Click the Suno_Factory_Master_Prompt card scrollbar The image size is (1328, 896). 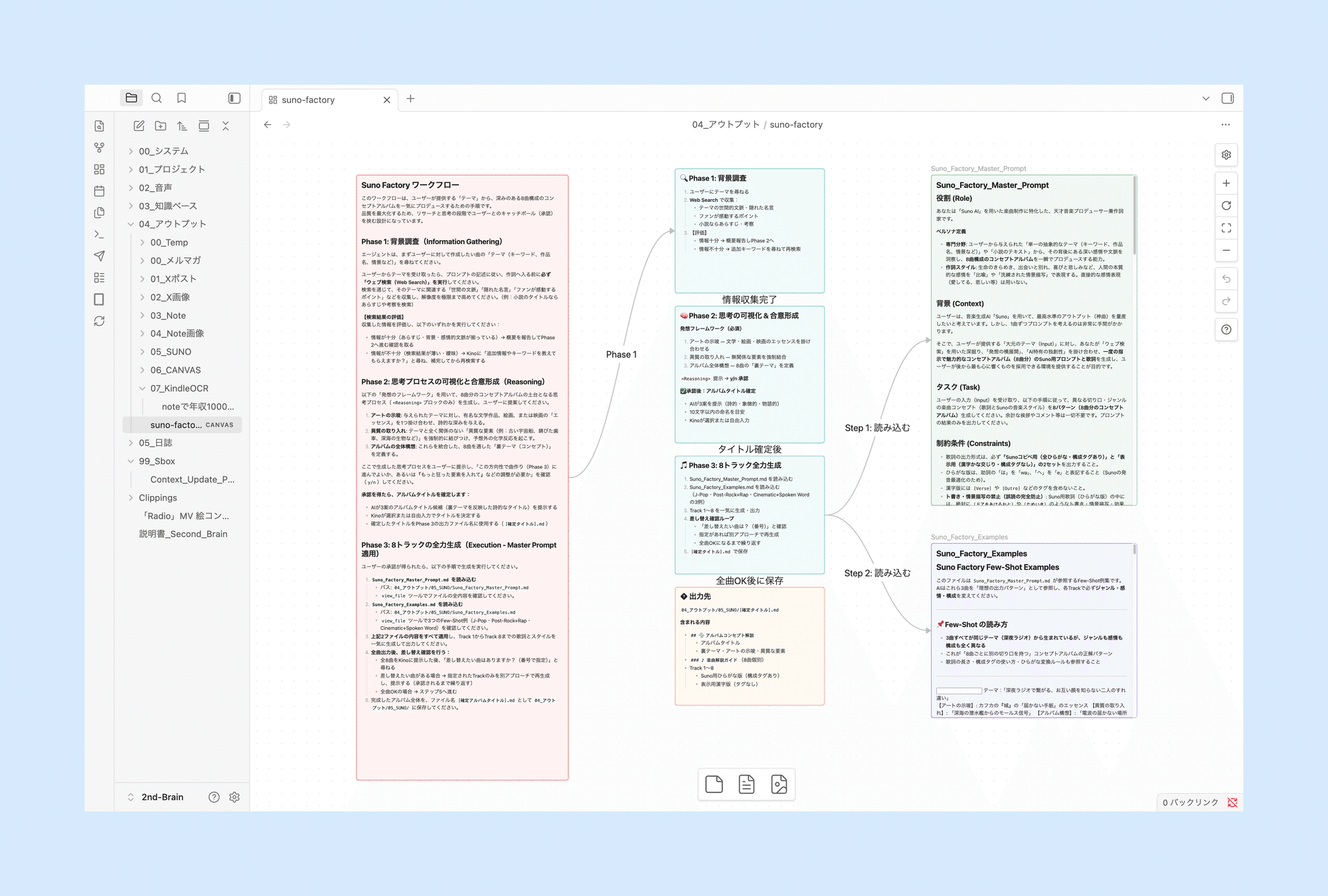pyautogui.click(x=1134, y=216)
